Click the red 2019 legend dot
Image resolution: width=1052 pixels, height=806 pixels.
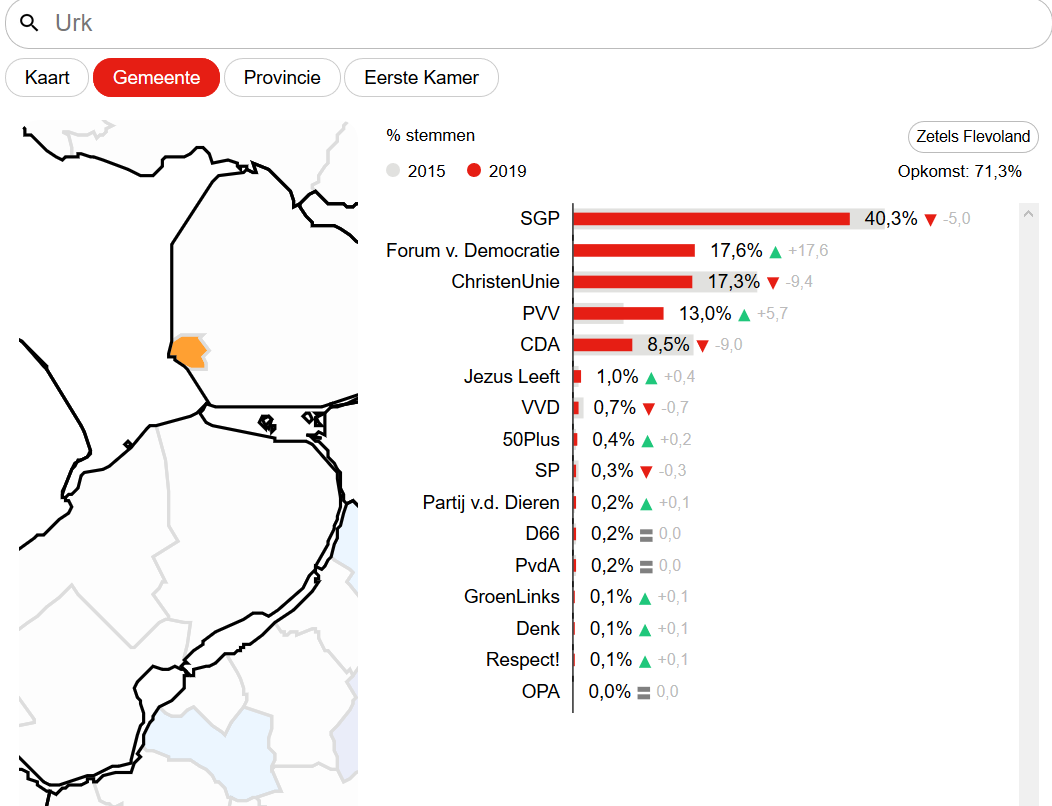[474, 170]
